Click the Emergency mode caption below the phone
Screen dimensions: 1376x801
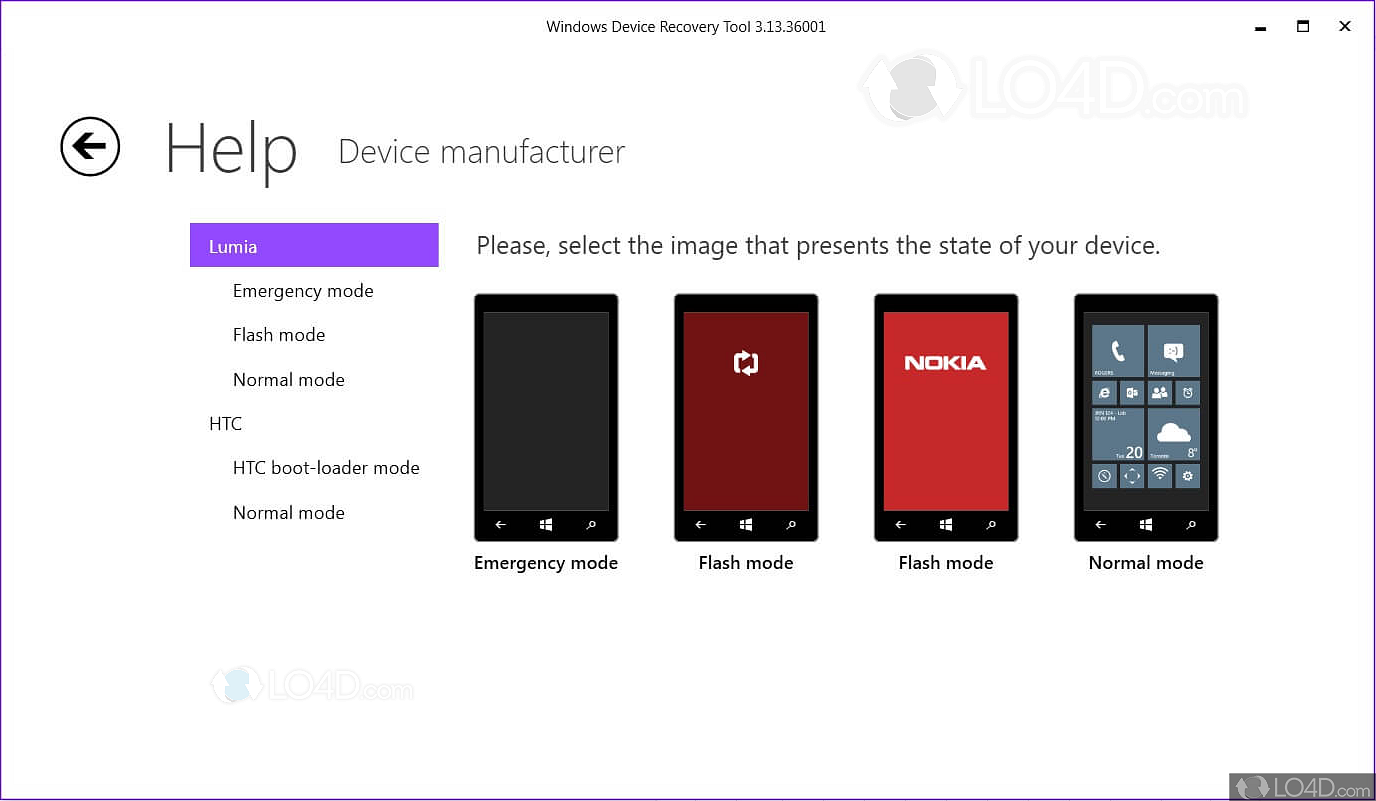(x=546, y=563)
